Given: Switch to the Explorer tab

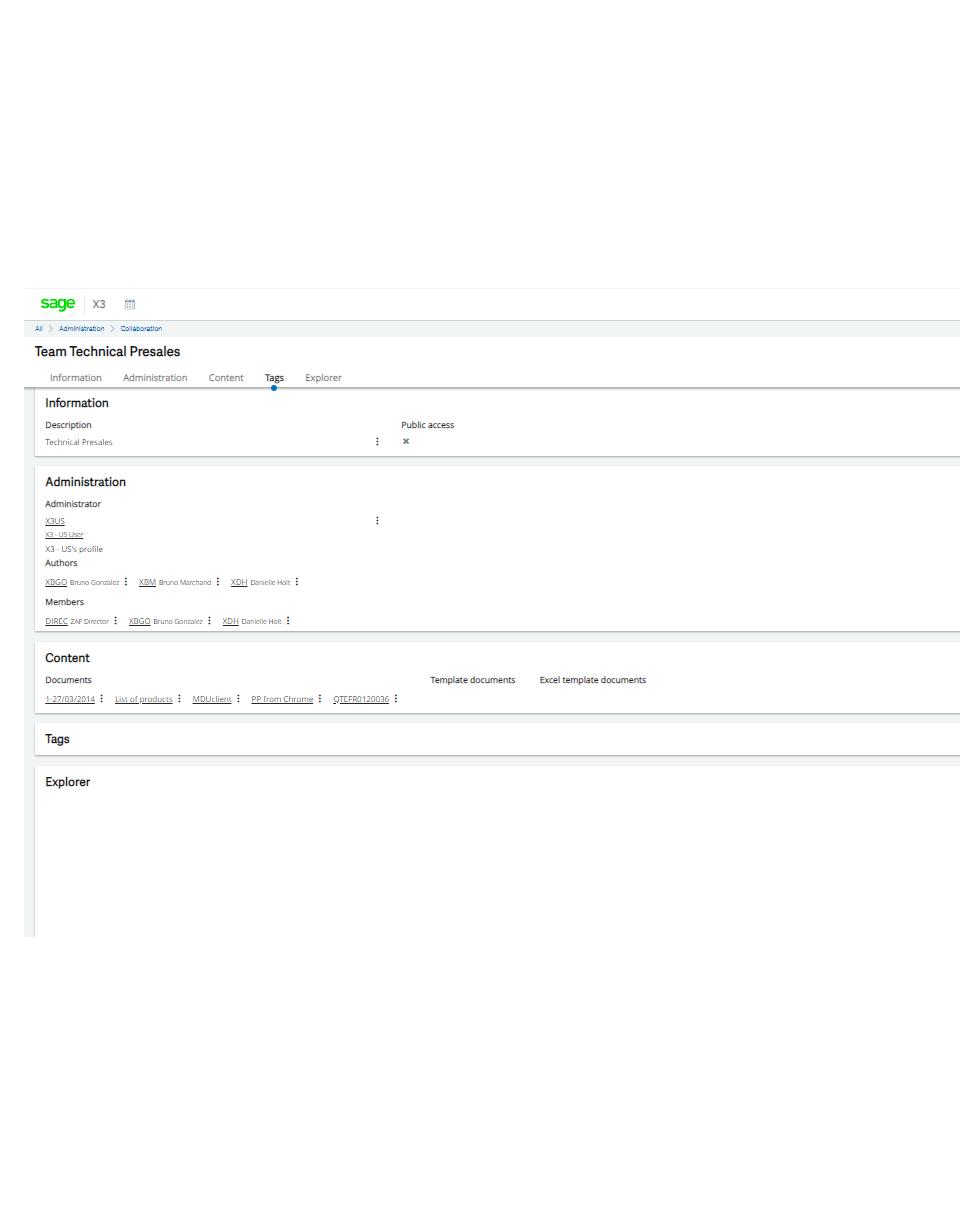Looking at the screenshot, I should (x=323, y=377).
